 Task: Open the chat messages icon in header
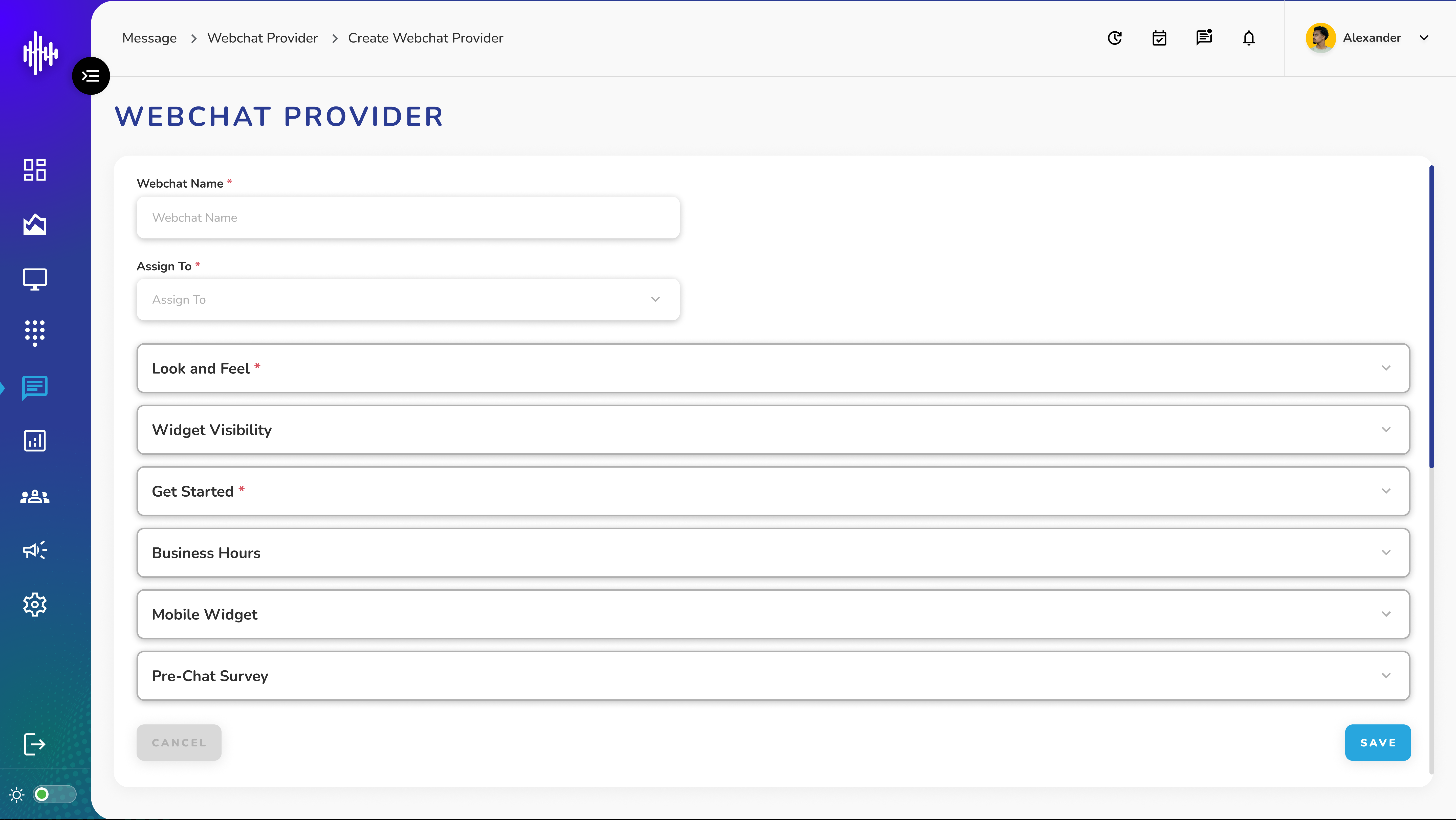tap(1204, 37)
